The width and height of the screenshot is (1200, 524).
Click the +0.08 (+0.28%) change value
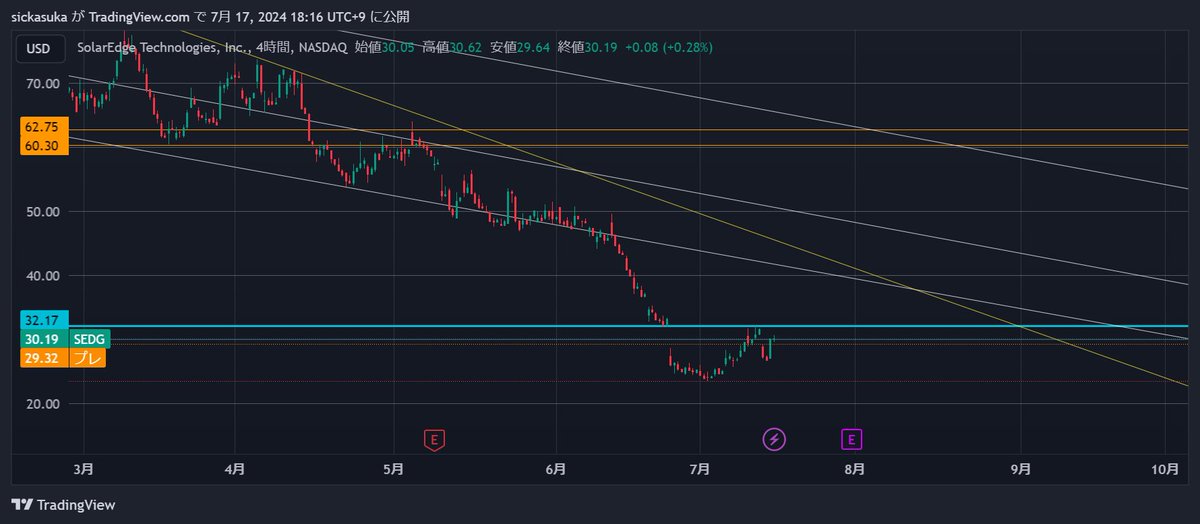tap(669, 47)
